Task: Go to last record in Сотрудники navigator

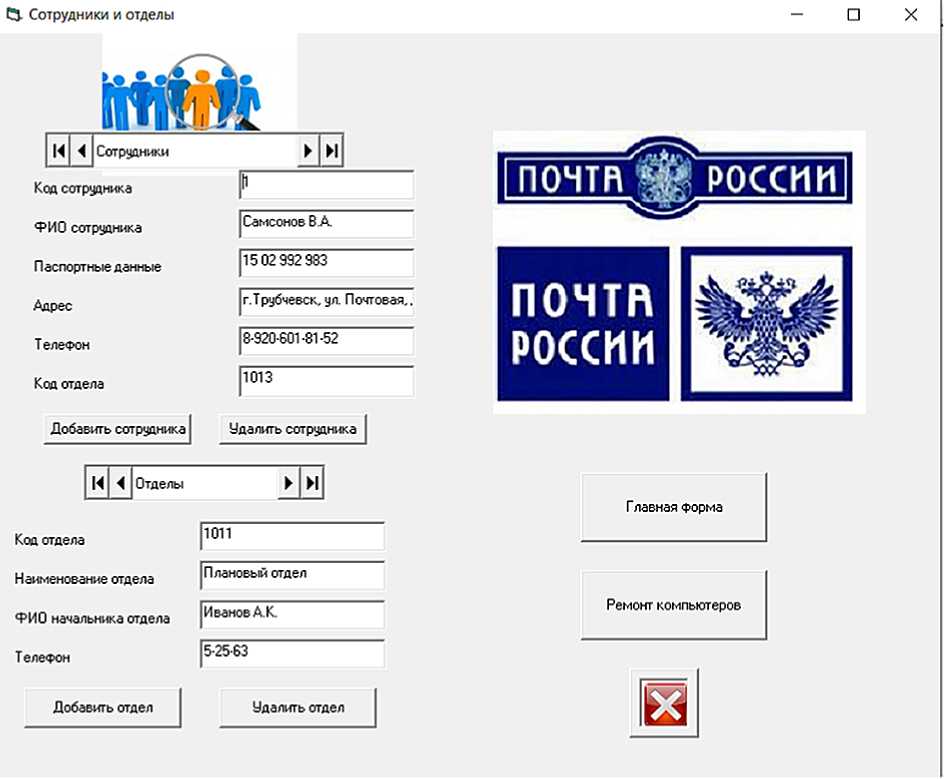Action: 331,150
